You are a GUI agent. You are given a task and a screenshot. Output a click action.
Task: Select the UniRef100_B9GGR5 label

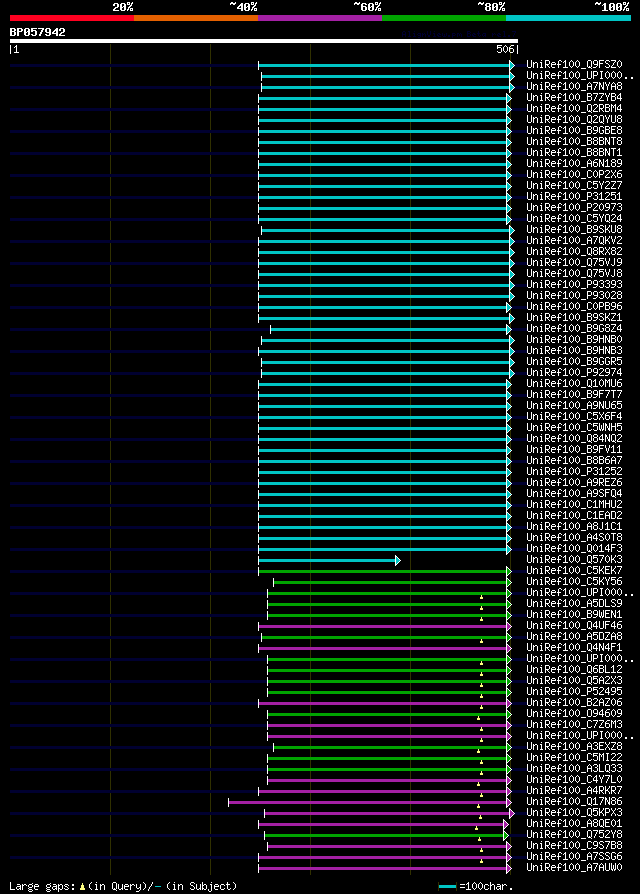574,361
